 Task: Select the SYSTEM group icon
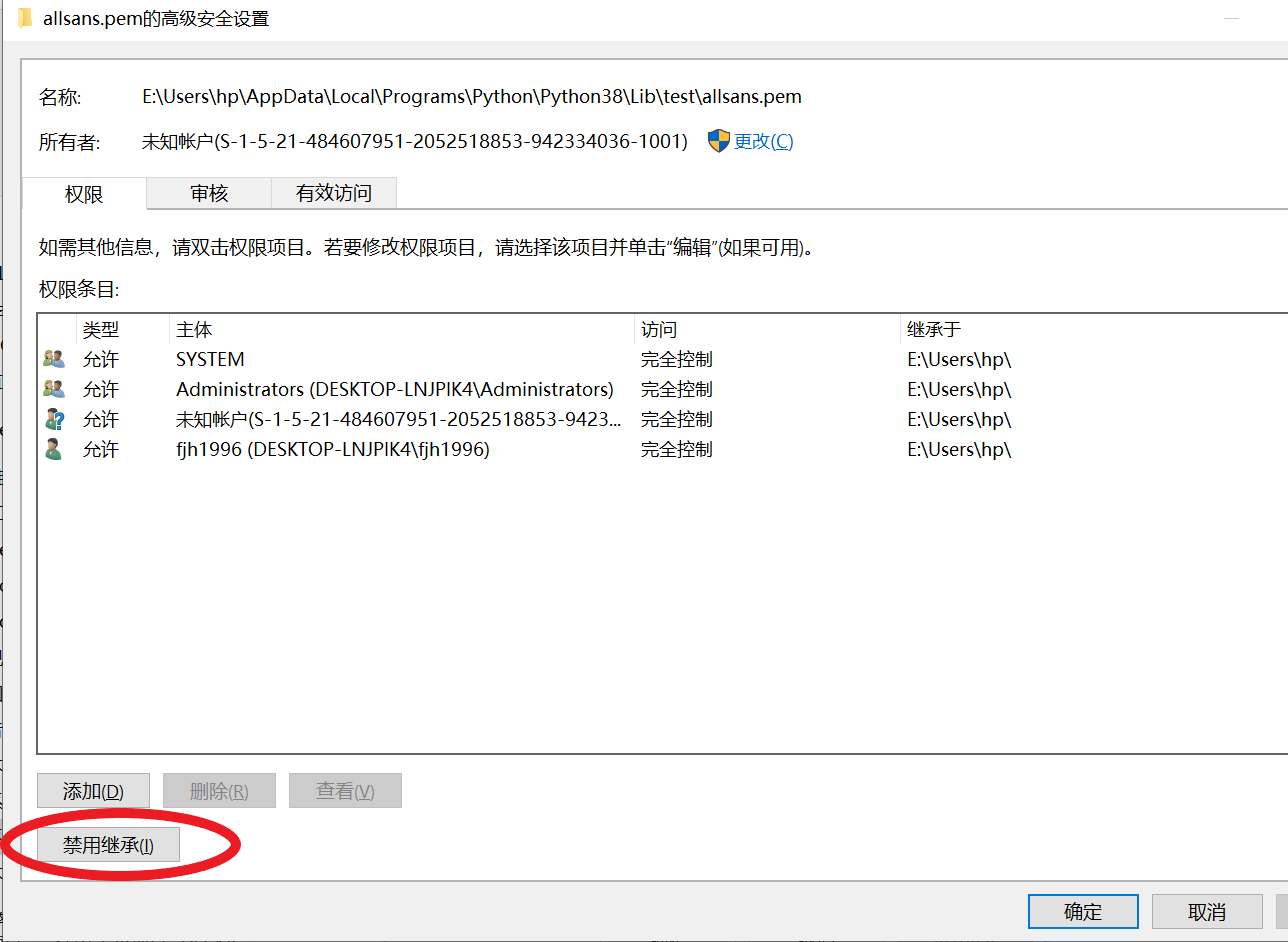pyautogui.click(x=54, y=359)
